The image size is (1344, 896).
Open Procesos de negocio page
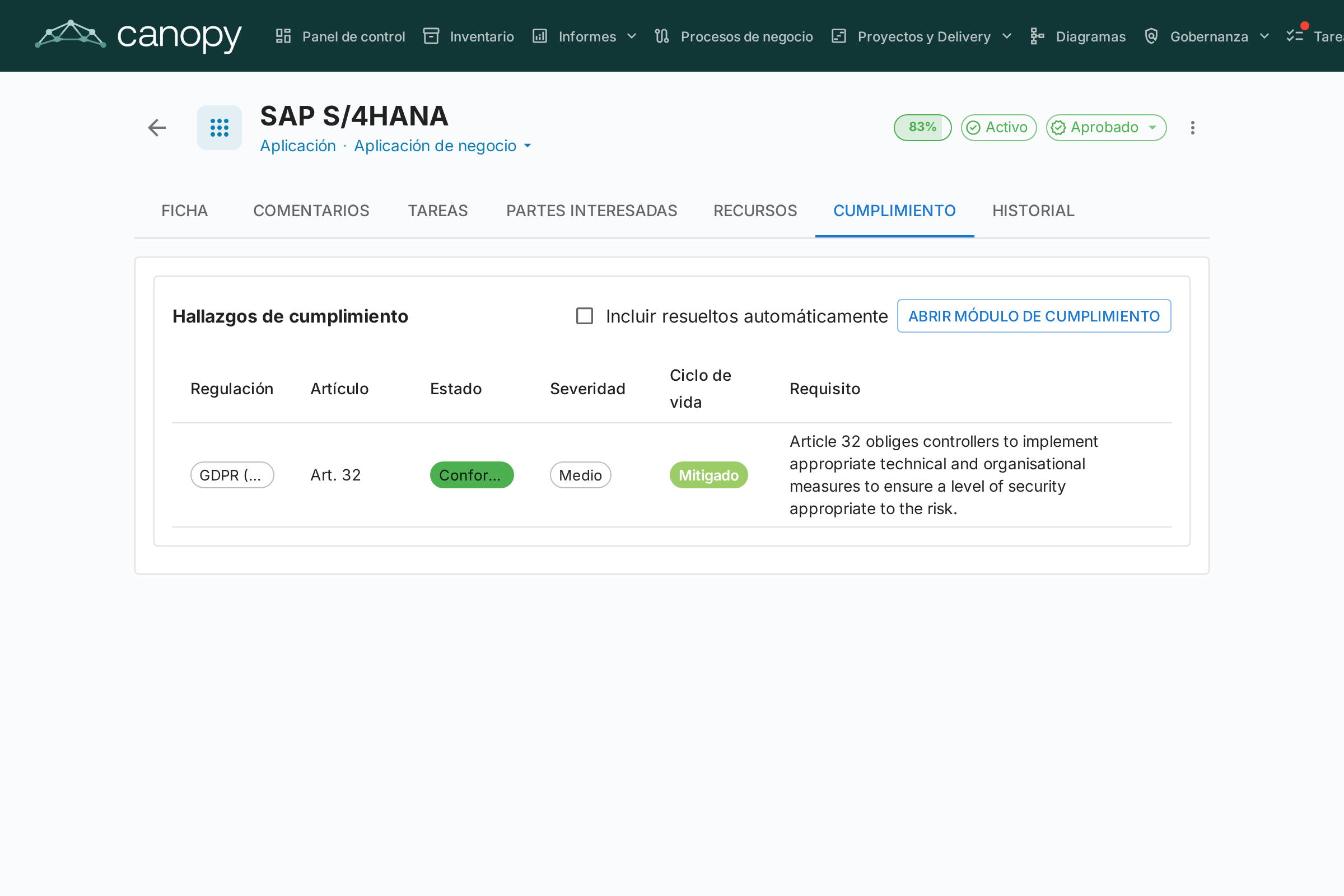[x=734, y=36]
